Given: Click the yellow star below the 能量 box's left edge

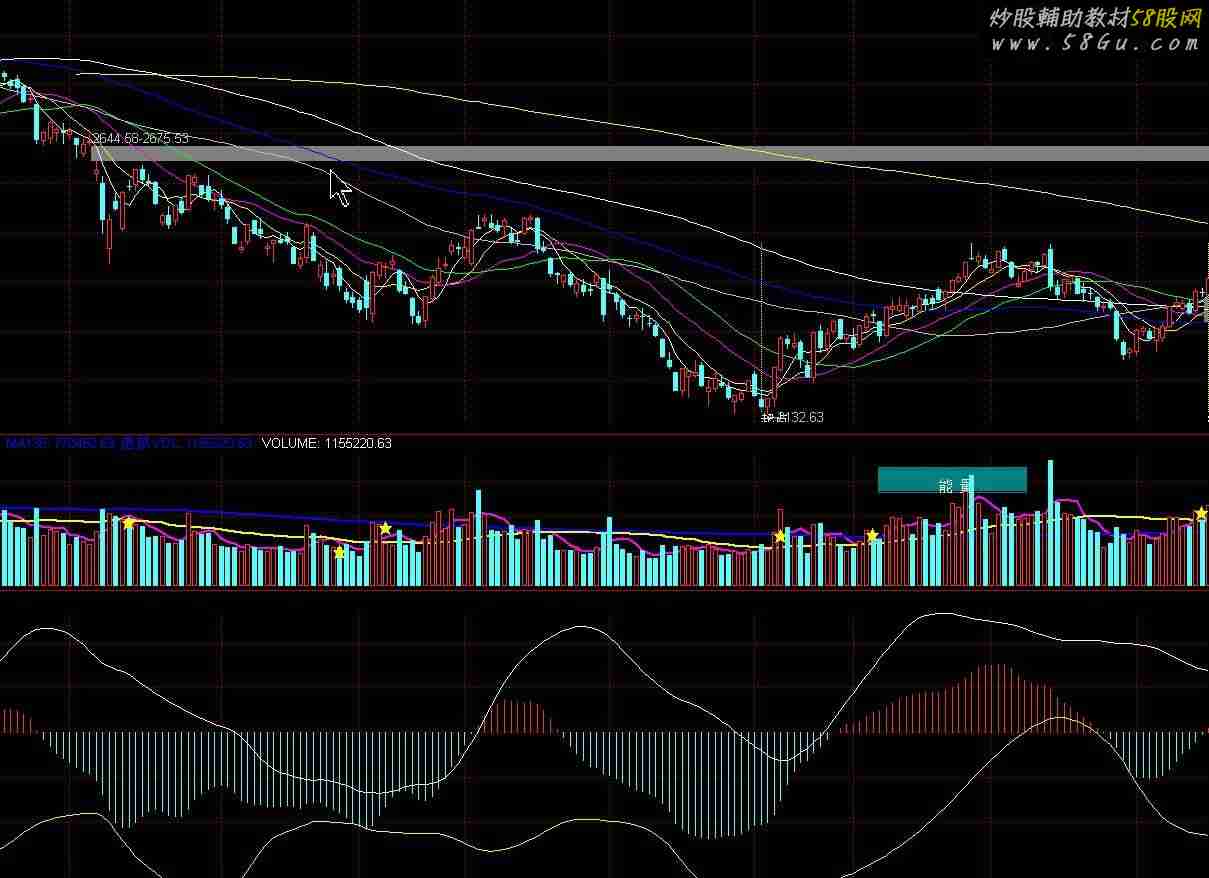Looking at the screenshot, I should tap(872, 536).
